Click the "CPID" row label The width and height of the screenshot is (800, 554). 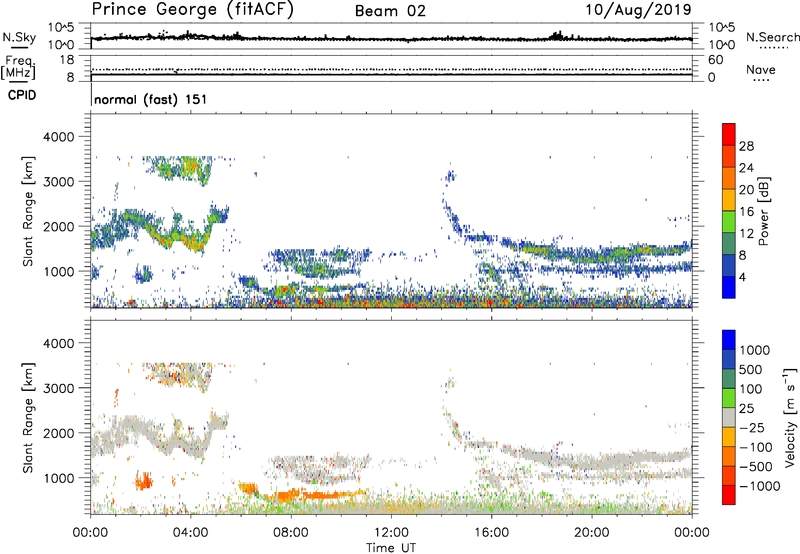22,95
